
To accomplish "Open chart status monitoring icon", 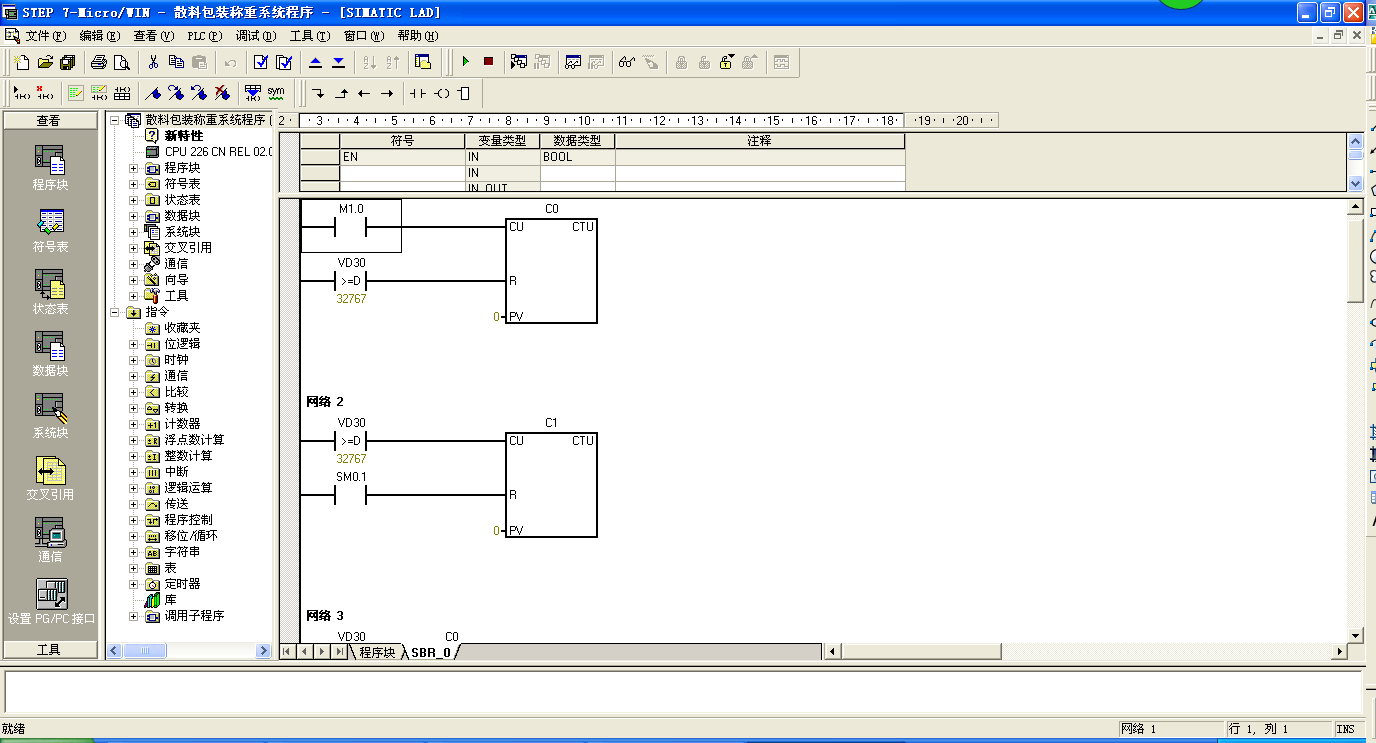I will pyautogui.click(x=573, y=62).
